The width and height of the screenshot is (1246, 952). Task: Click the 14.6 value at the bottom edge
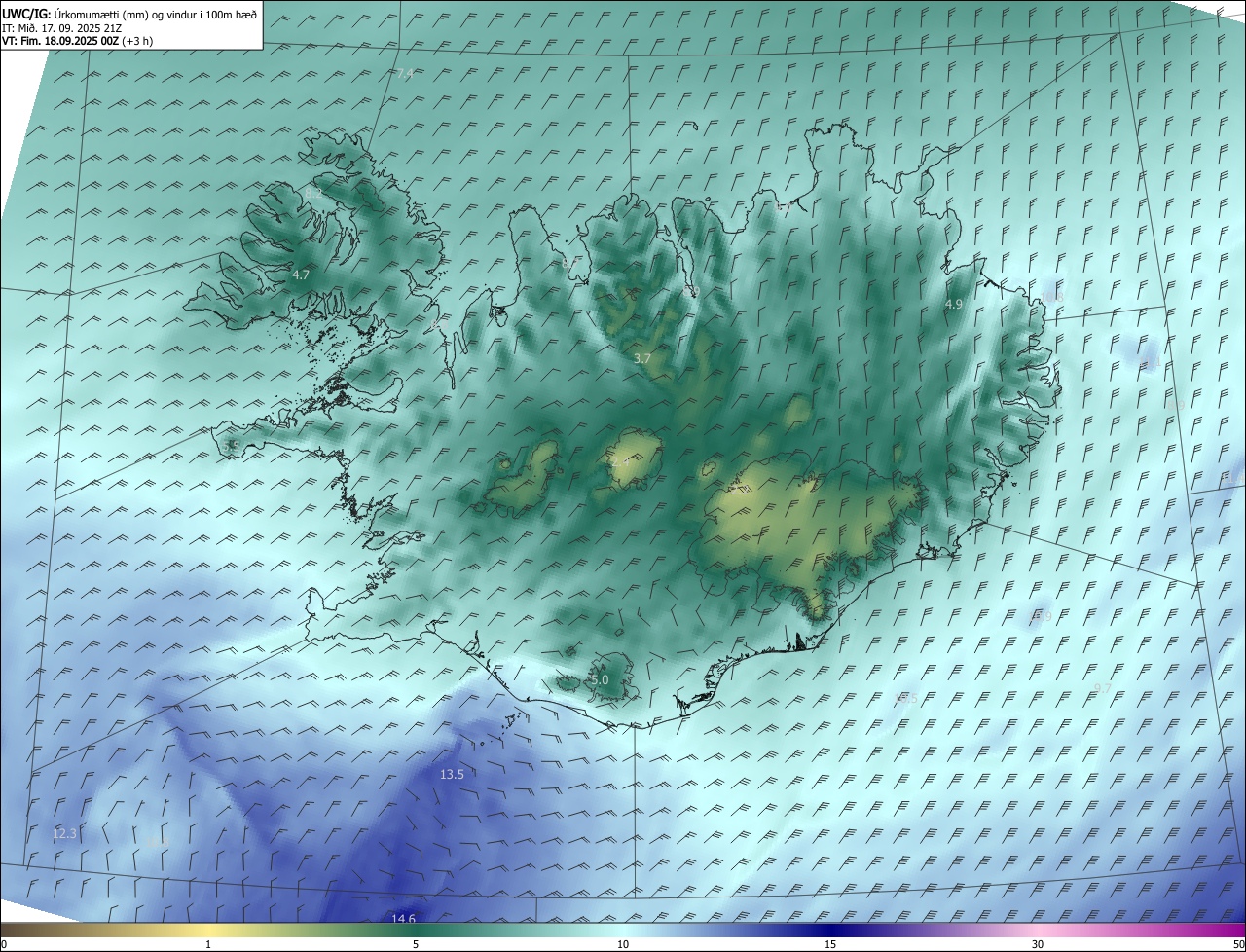(x=403, y=919)
